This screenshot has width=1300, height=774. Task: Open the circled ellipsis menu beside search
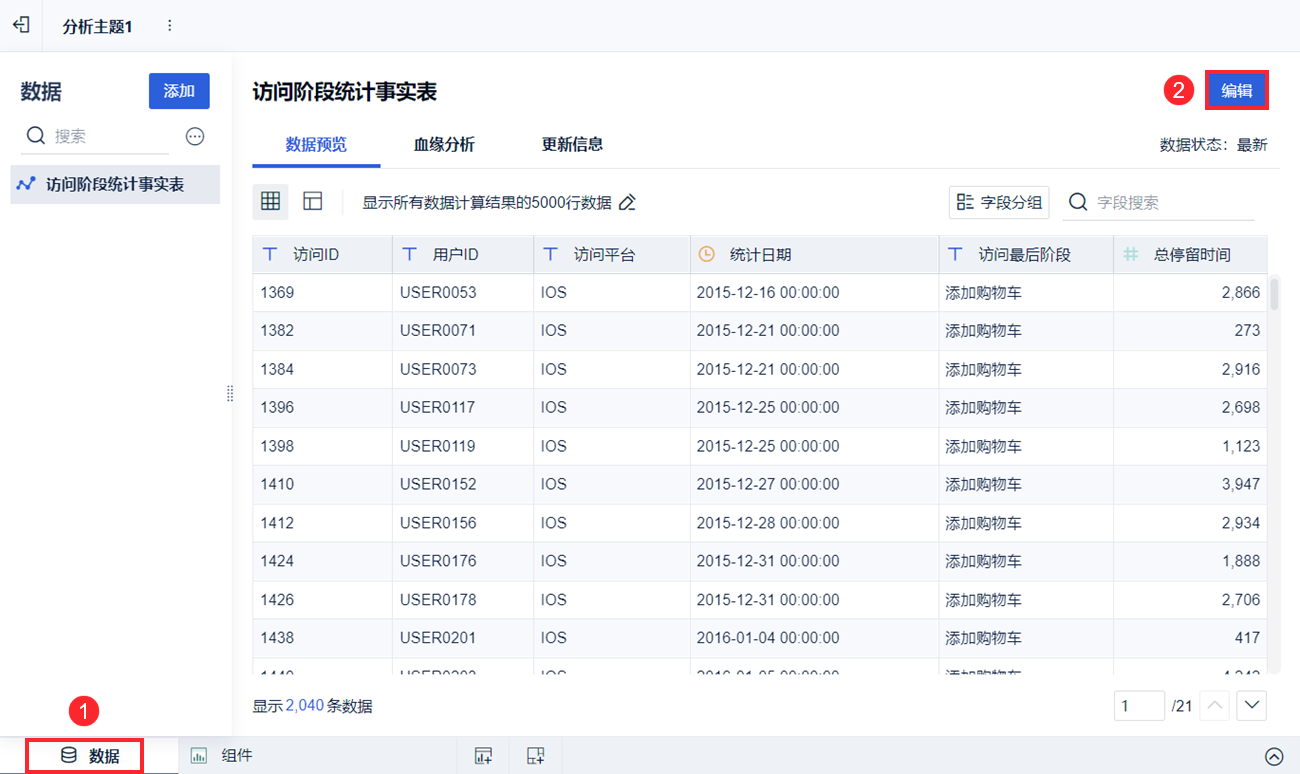(x=195, y=136)
